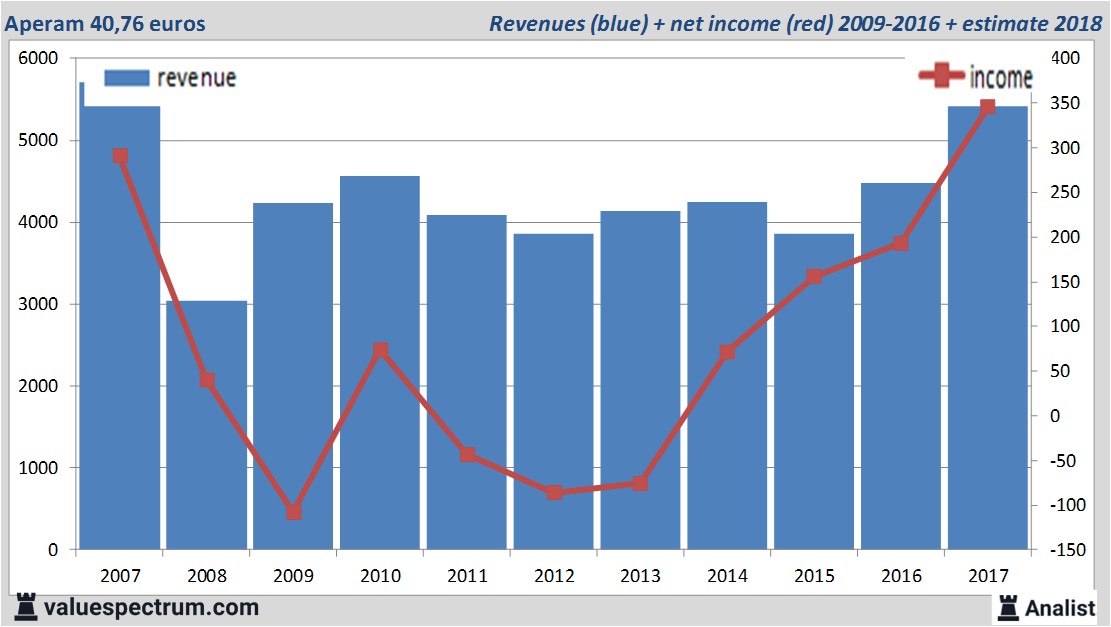Click the 2015 income data point

pos(815,276)
